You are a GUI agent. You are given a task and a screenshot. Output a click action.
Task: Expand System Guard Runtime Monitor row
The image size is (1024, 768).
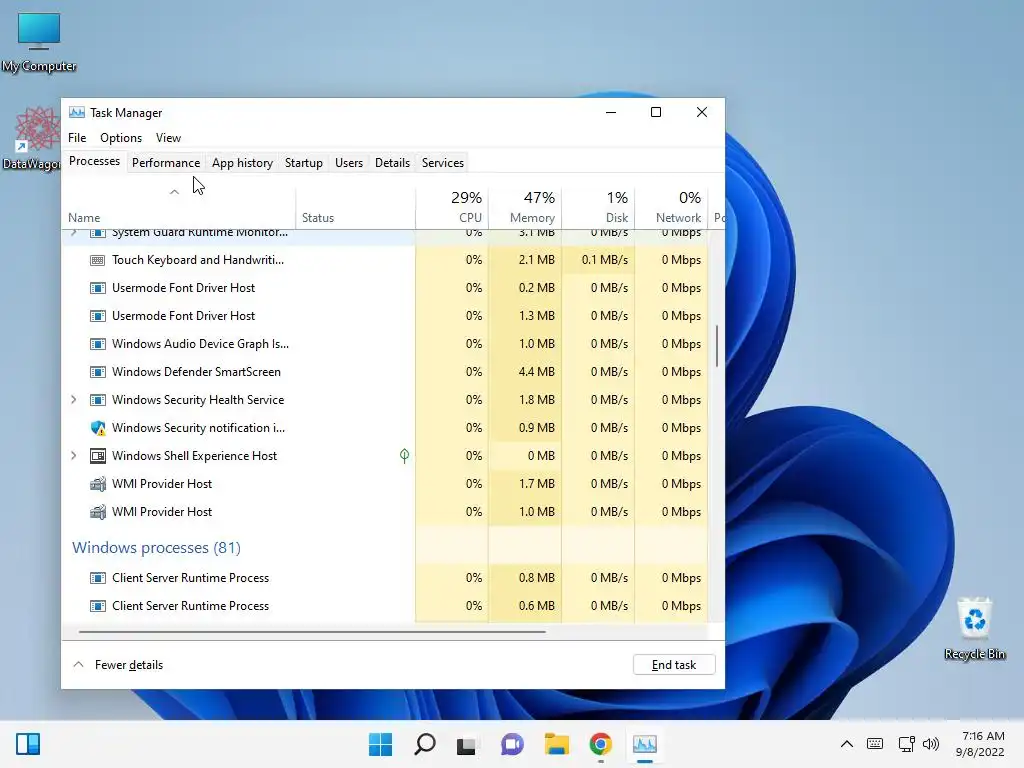tap(74, 232)
